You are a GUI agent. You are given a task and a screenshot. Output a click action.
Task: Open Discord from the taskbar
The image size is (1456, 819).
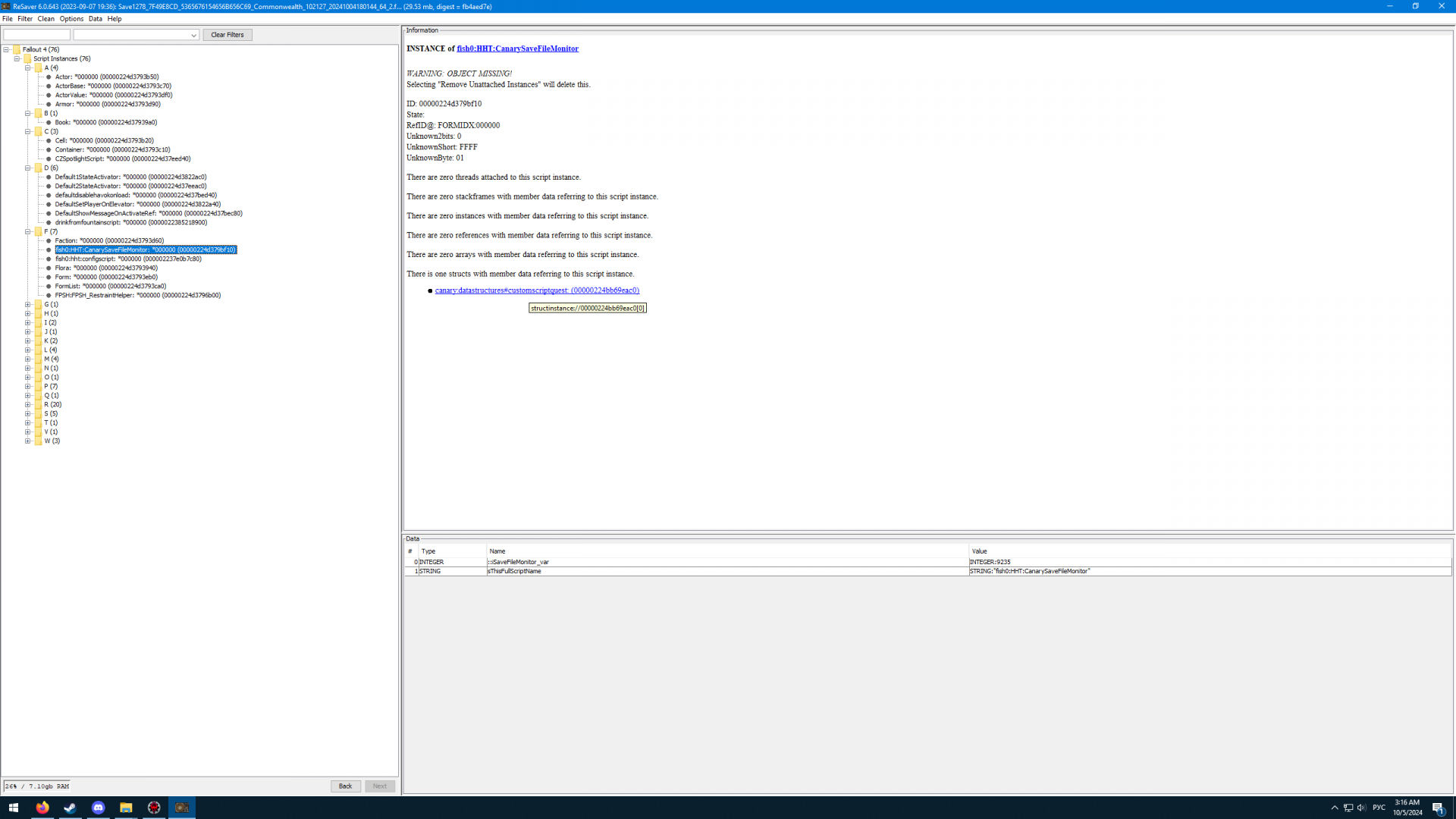(x=98, y=808)
